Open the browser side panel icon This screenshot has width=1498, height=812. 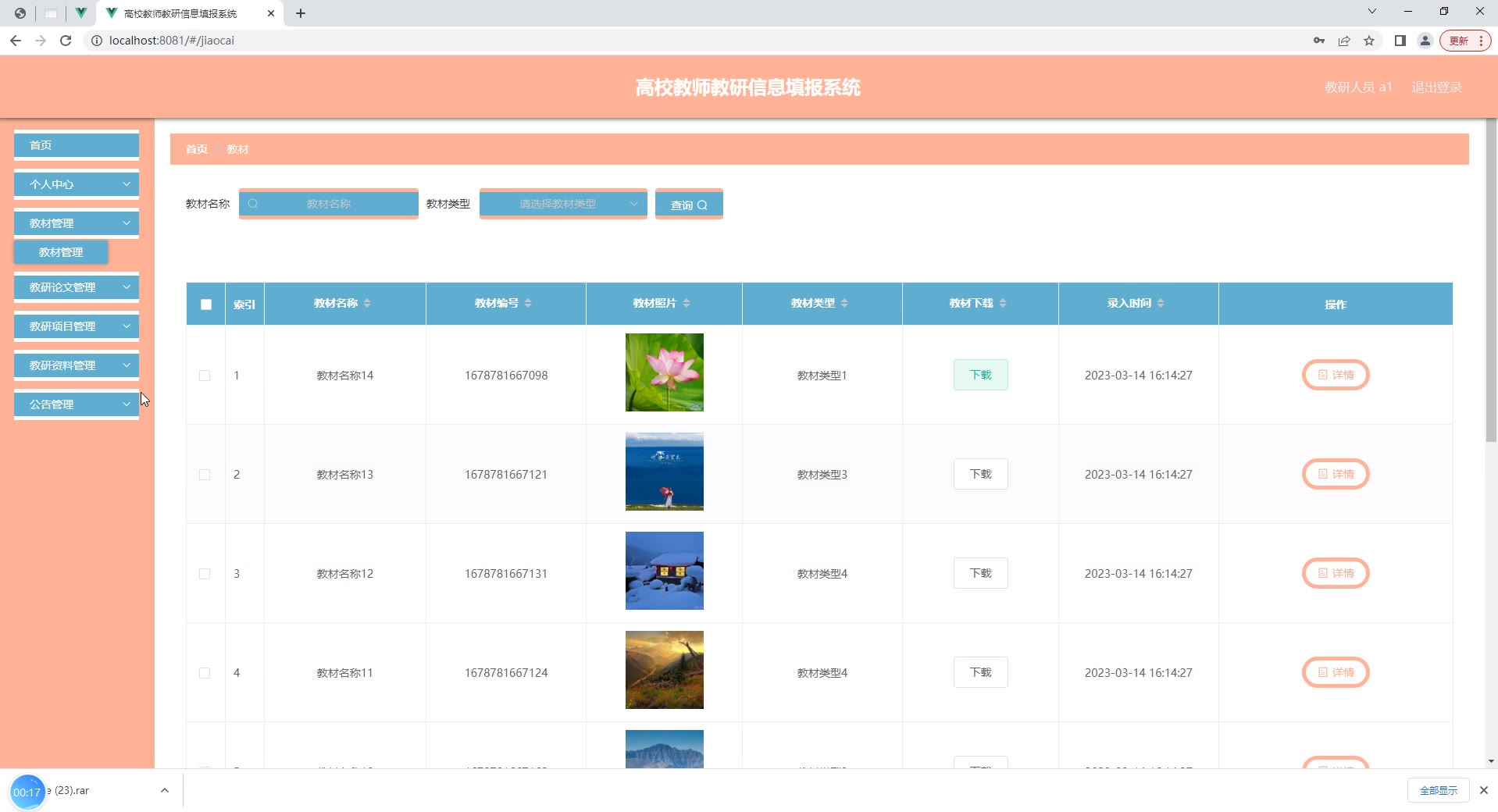tap(1400, 41)
